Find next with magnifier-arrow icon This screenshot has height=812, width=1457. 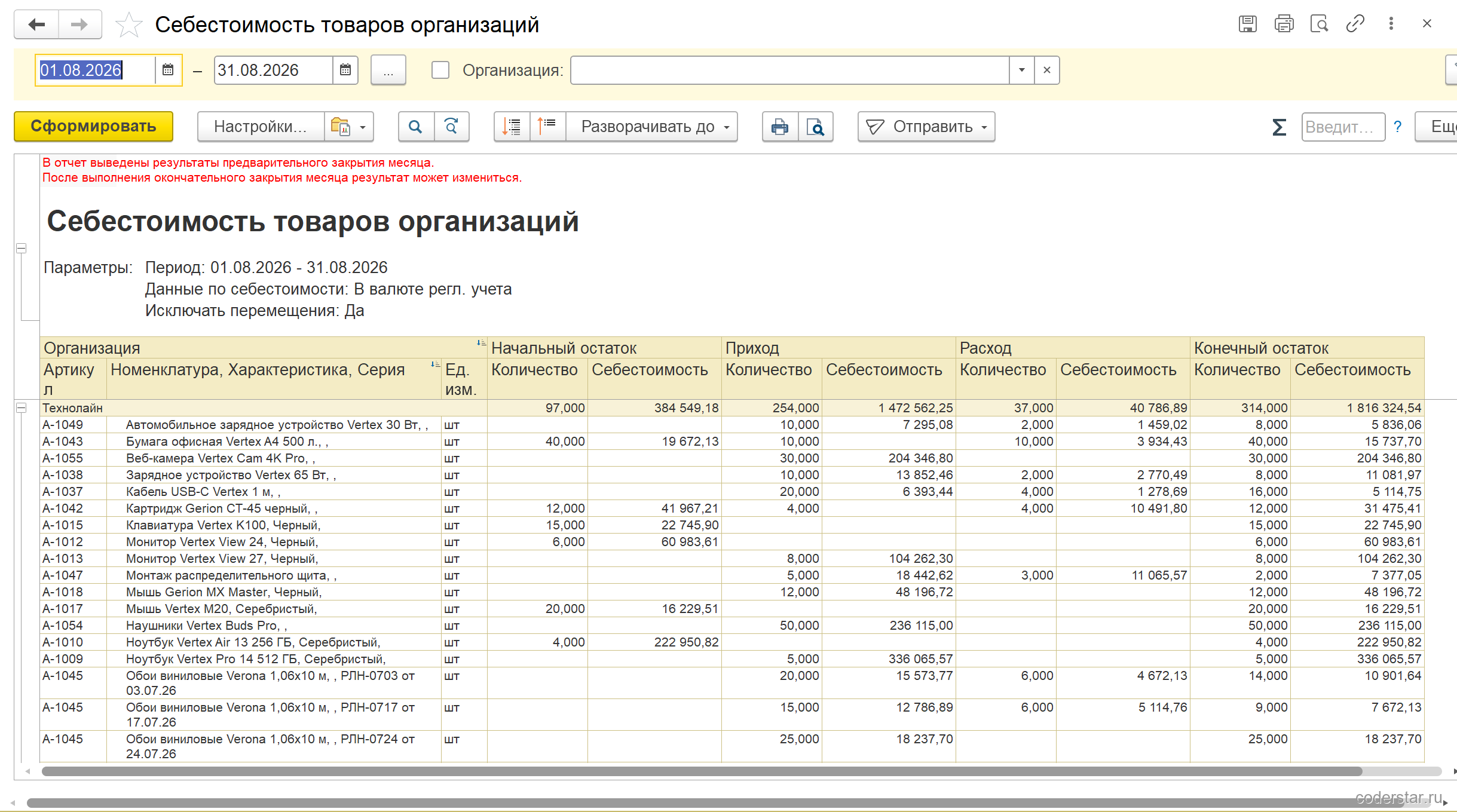(x=452, y=127)
